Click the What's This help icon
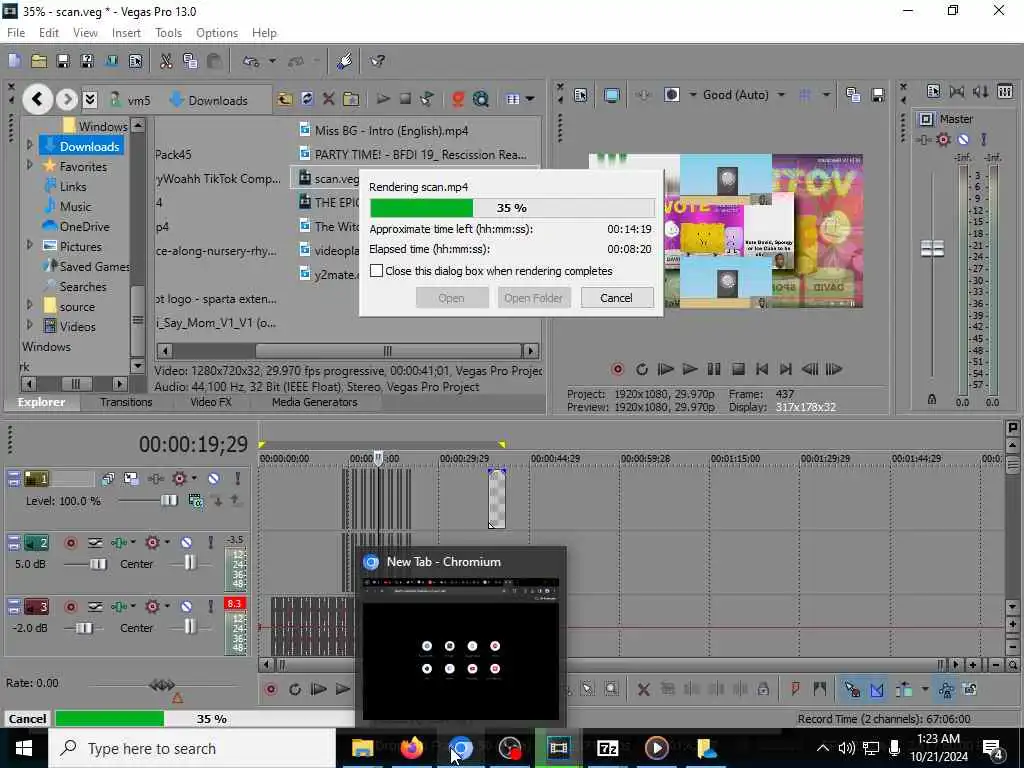 [377, 61]
